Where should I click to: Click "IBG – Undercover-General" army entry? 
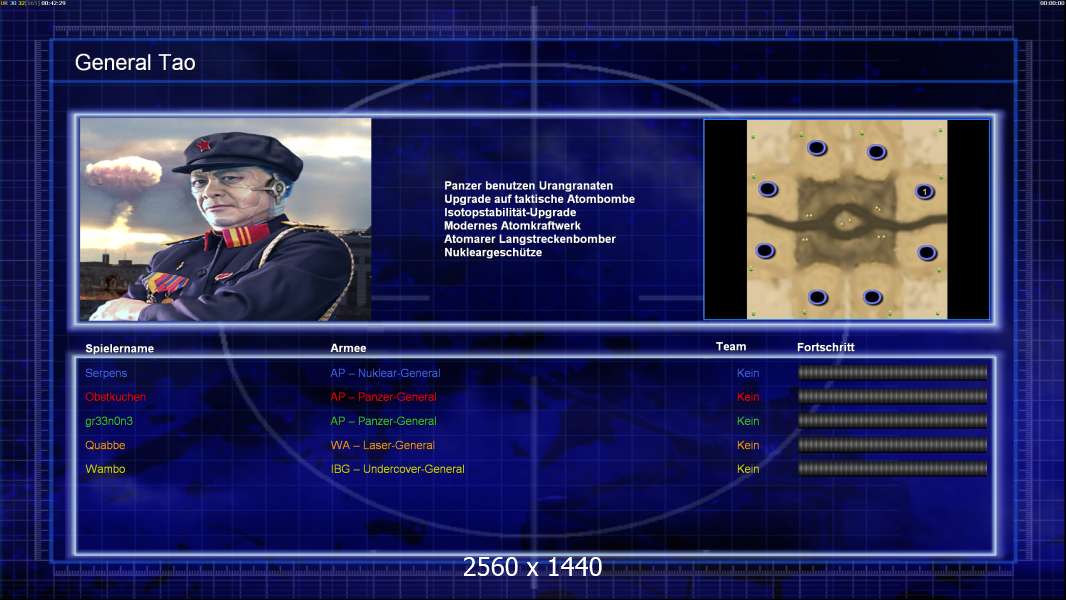coord(398,469)
